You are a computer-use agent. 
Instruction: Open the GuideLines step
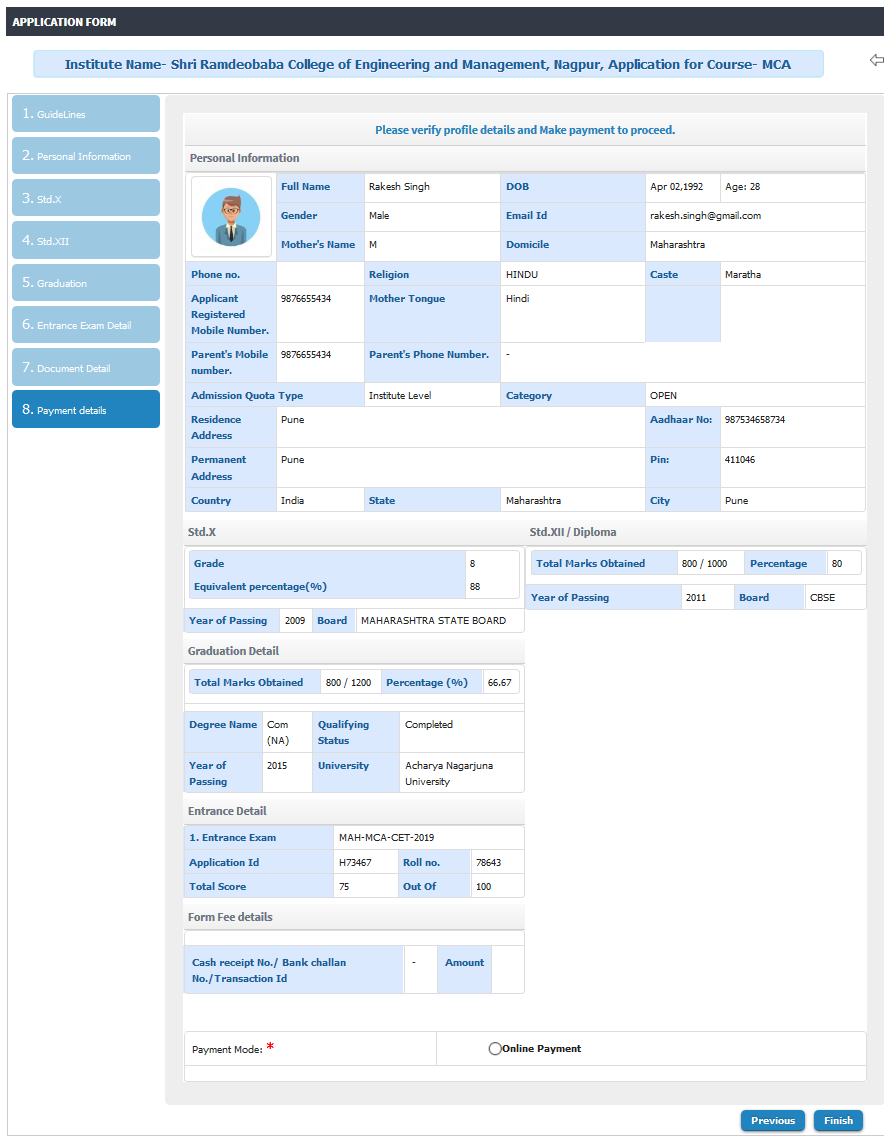86,114
